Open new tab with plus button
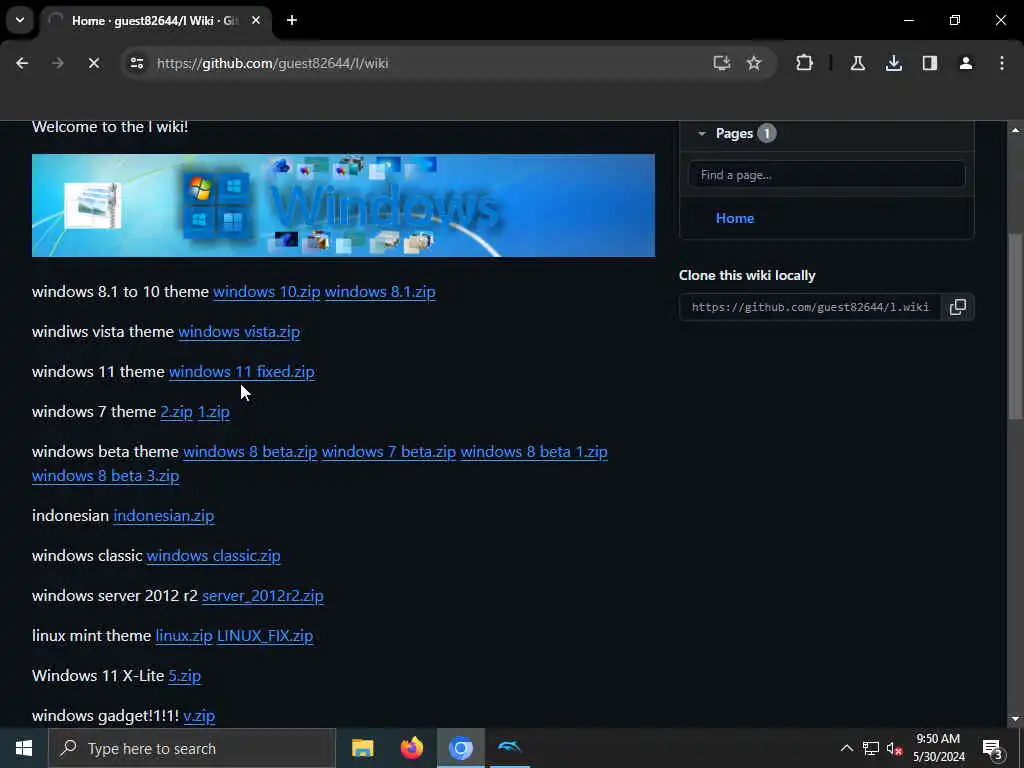 (292, 20)
